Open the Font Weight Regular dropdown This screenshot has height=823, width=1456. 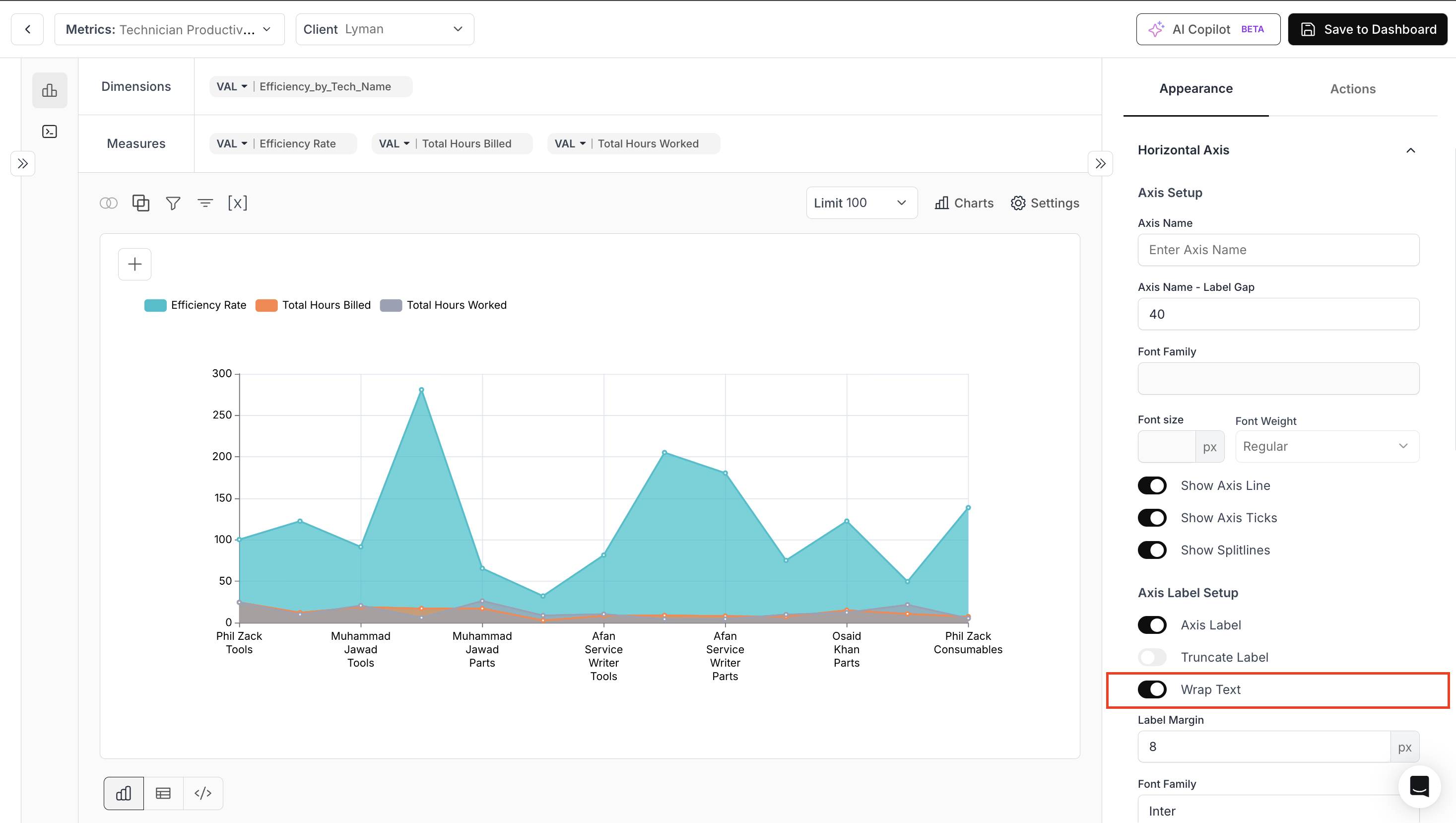[1327, 447]
